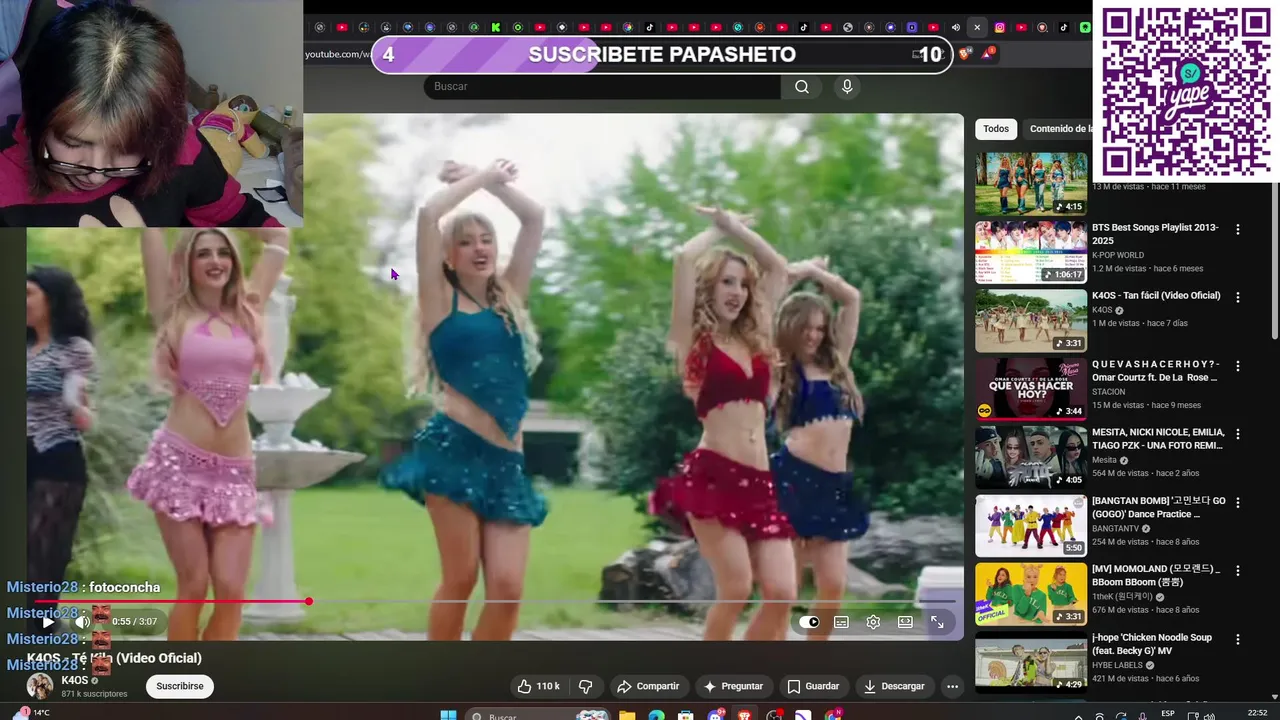Open the HYBE LABELS channel link

1119,665
